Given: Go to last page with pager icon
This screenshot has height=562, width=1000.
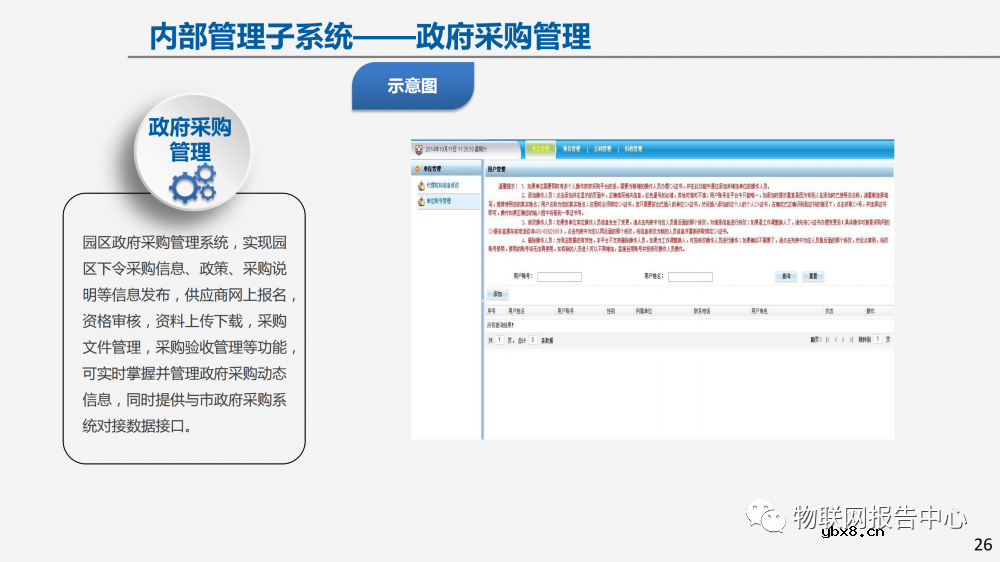Looking at the screenshot, I should [x=851, y=340].
